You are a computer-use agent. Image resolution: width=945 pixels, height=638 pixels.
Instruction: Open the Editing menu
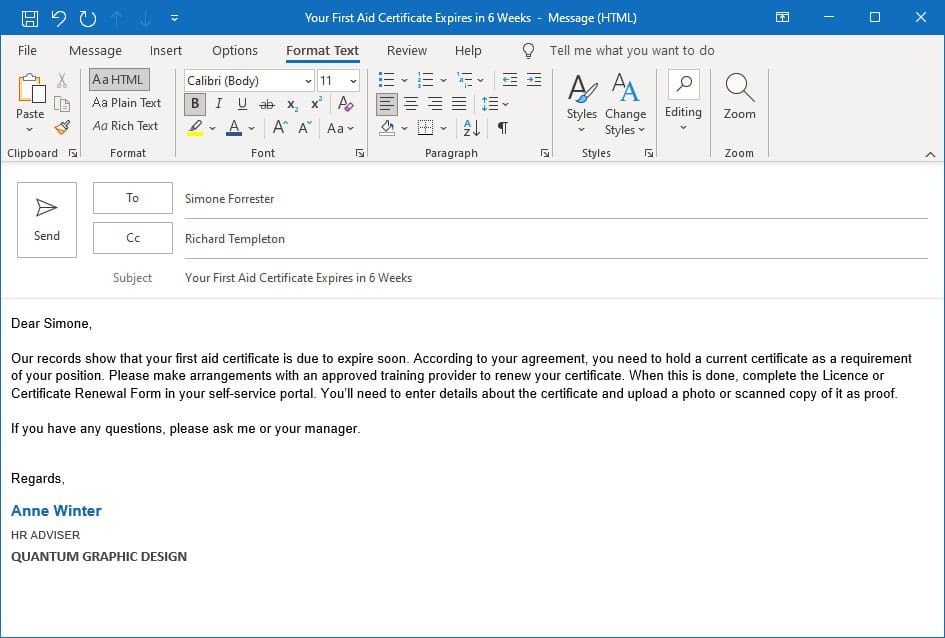[683, 100]
